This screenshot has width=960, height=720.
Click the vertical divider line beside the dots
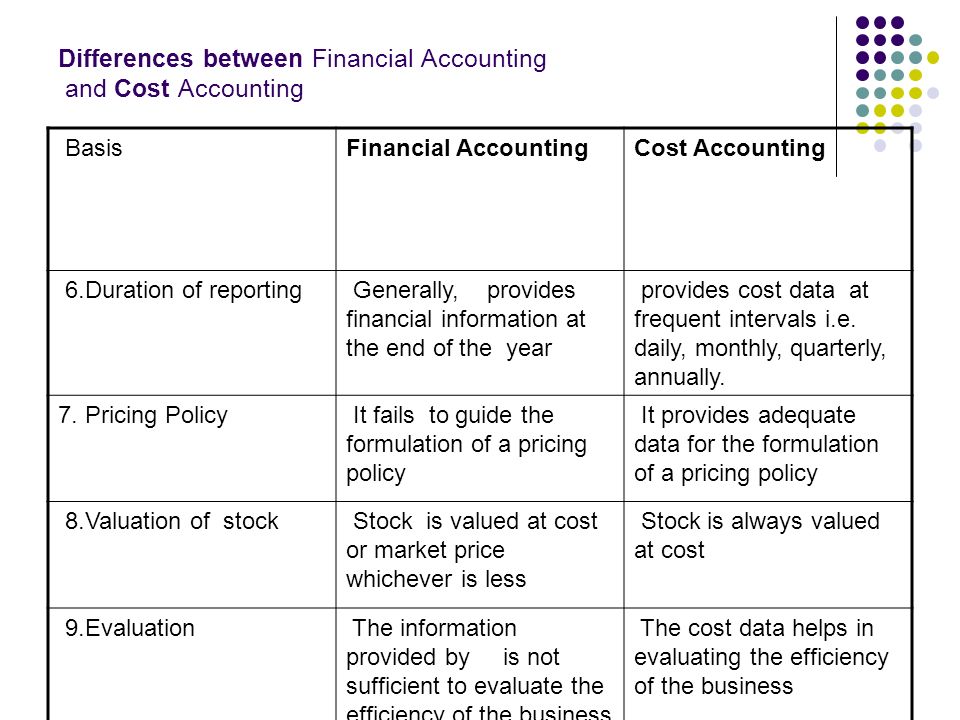836,97
